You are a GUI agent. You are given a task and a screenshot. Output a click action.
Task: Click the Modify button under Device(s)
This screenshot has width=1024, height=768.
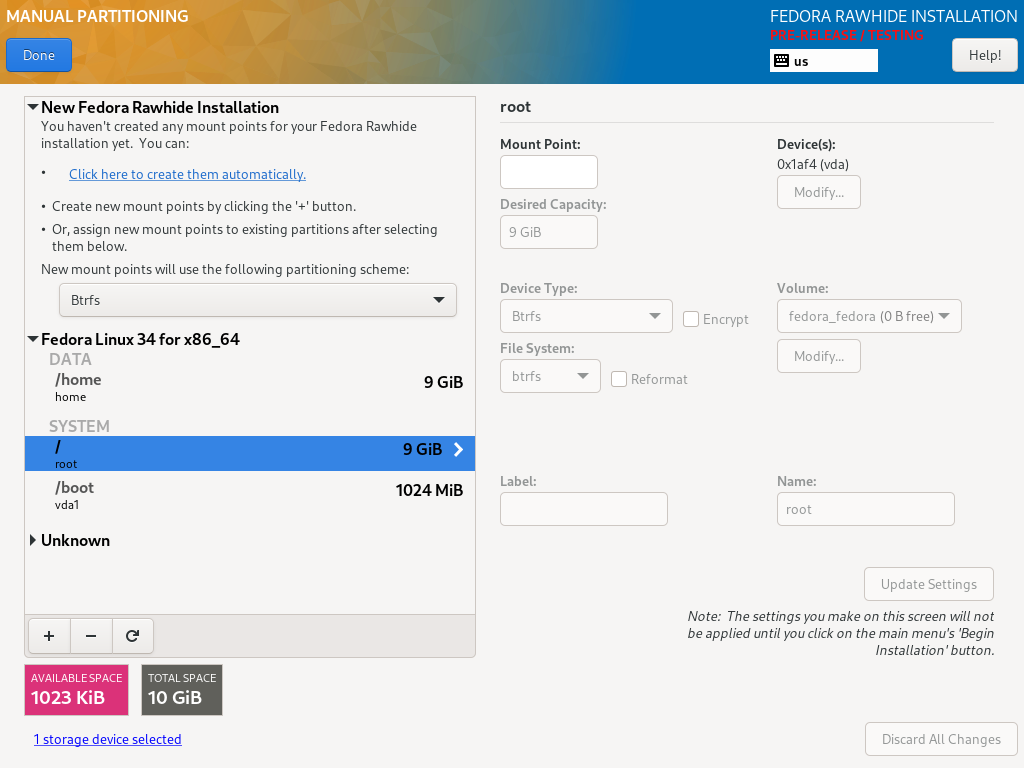point(819,192)
